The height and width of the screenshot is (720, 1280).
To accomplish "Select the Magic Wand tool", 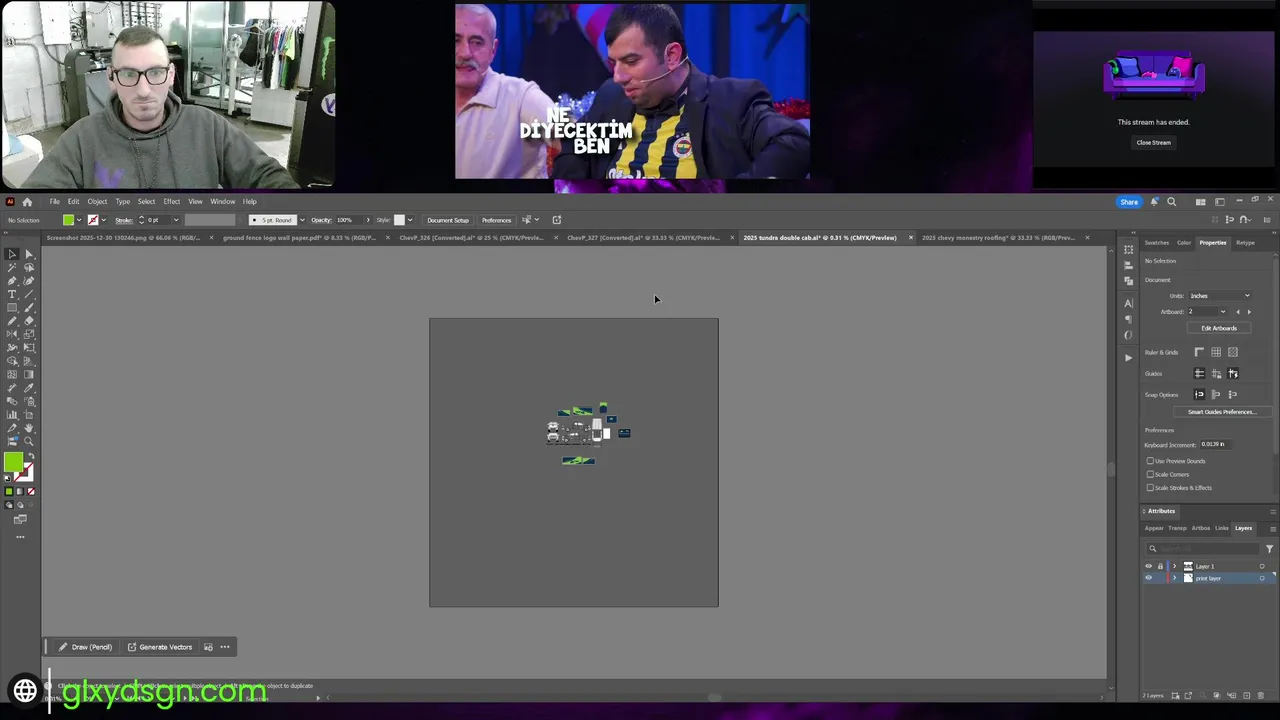I will [12, 266].
